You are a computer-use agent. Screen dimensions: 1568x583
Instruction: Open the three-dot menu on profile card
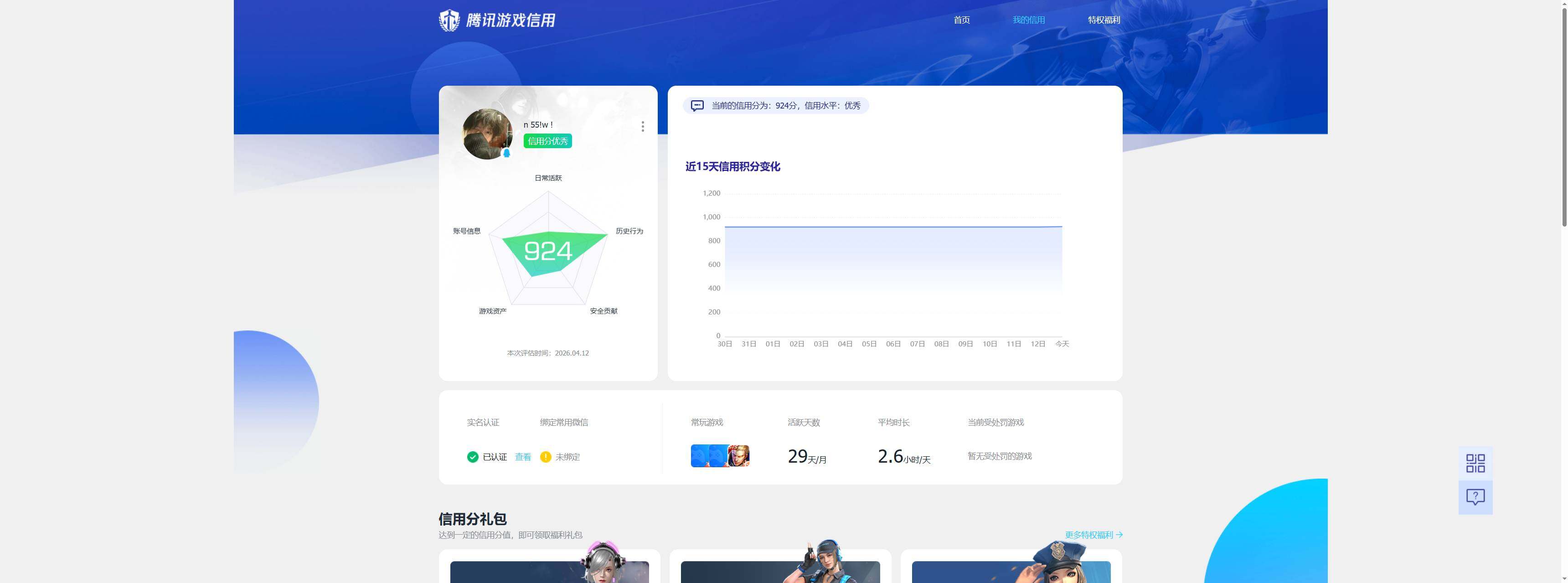tap(643, 126)
